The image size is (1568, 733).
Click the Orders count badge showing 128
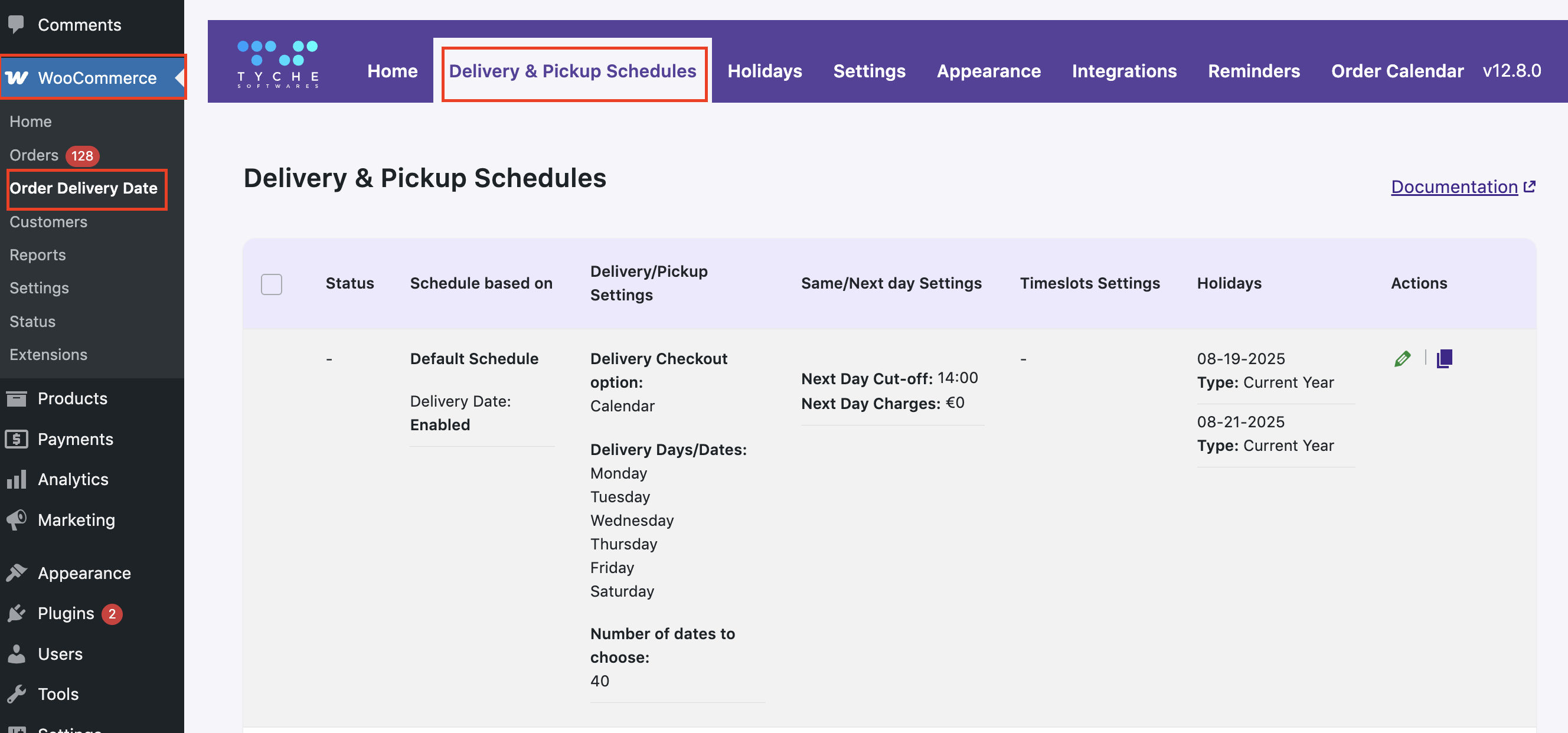point(81,156)
